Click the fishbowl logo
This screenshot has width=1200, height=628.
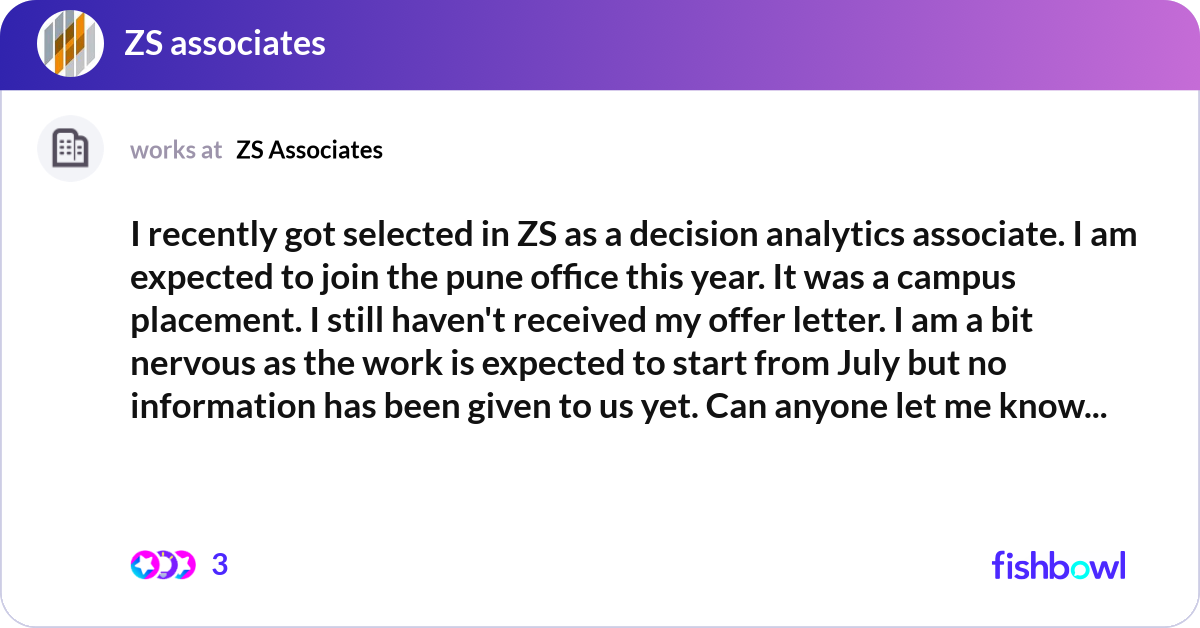click(1058, 565)
